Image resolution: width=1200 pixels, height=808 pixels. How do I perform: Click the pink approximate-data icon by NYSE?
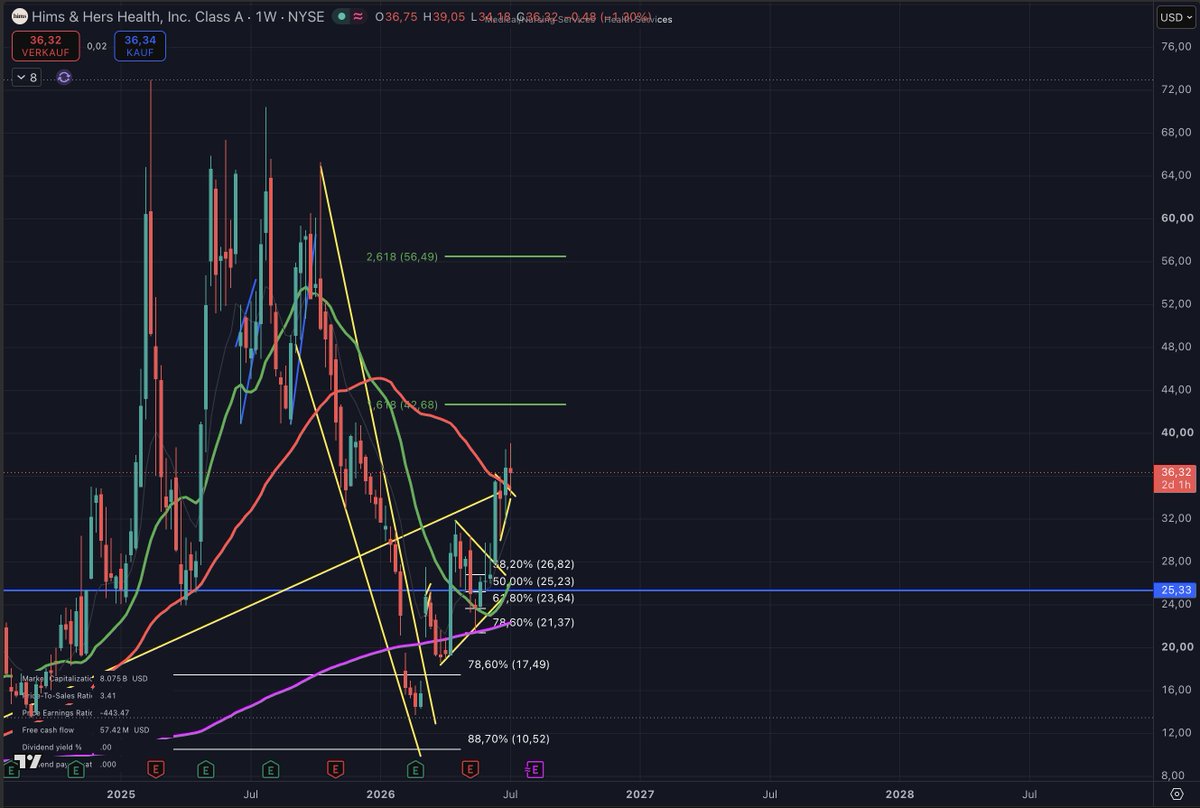point(359,17)
